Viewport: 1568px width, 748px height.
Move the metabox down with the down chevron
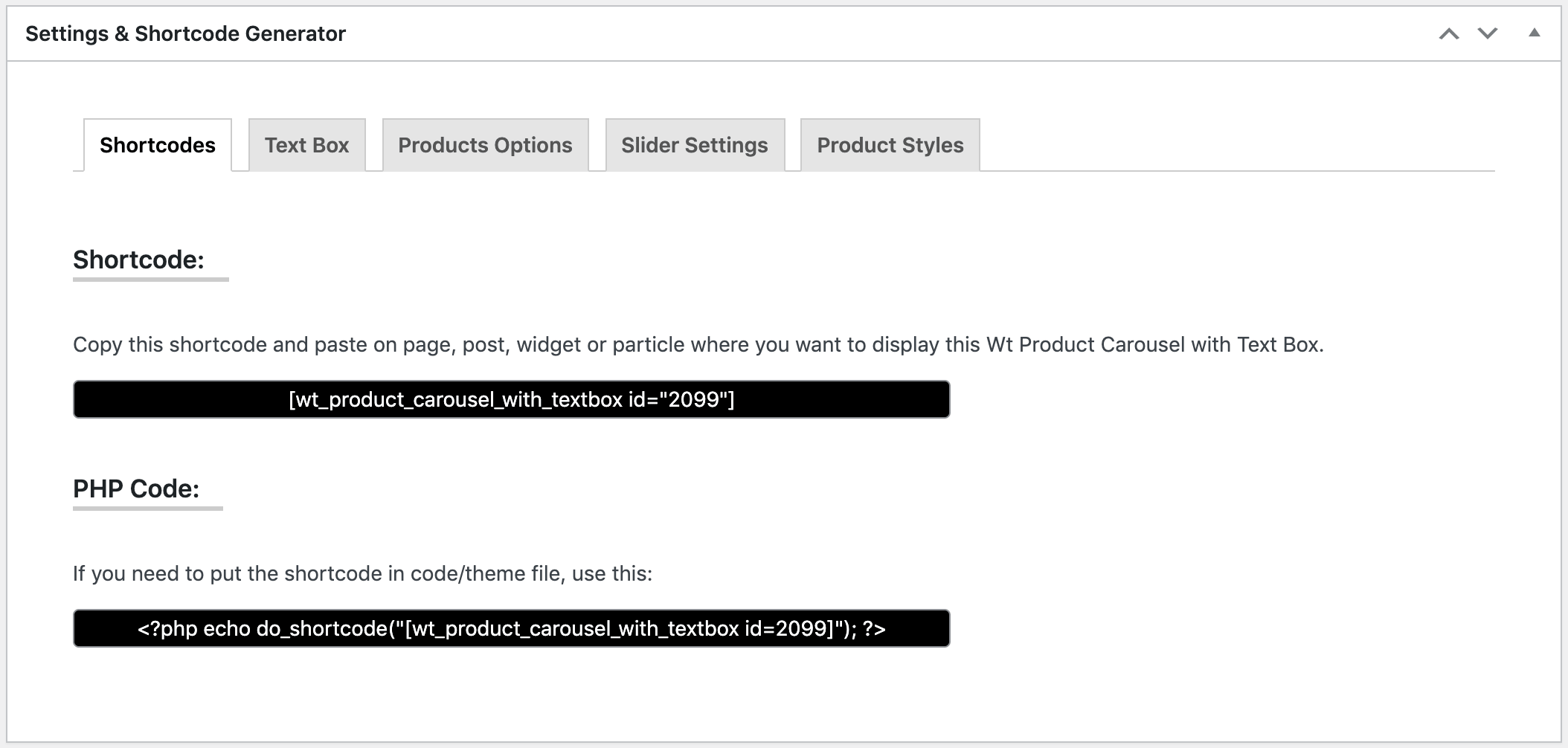point(1487,33)
